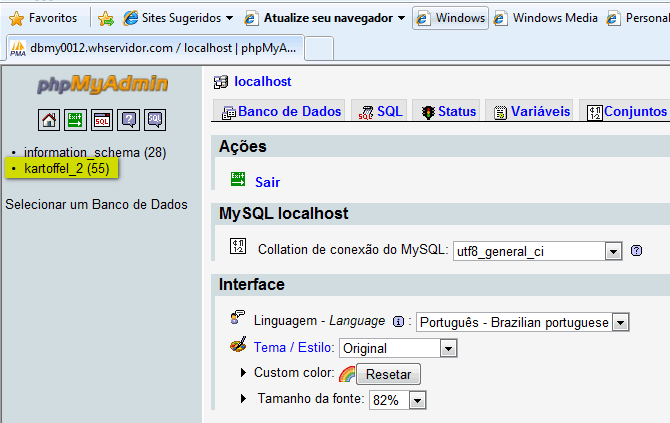The image size is (670, 423).
Task: Open the phpMyAdmin documentation question mark icon
Action: pos(129,120)
